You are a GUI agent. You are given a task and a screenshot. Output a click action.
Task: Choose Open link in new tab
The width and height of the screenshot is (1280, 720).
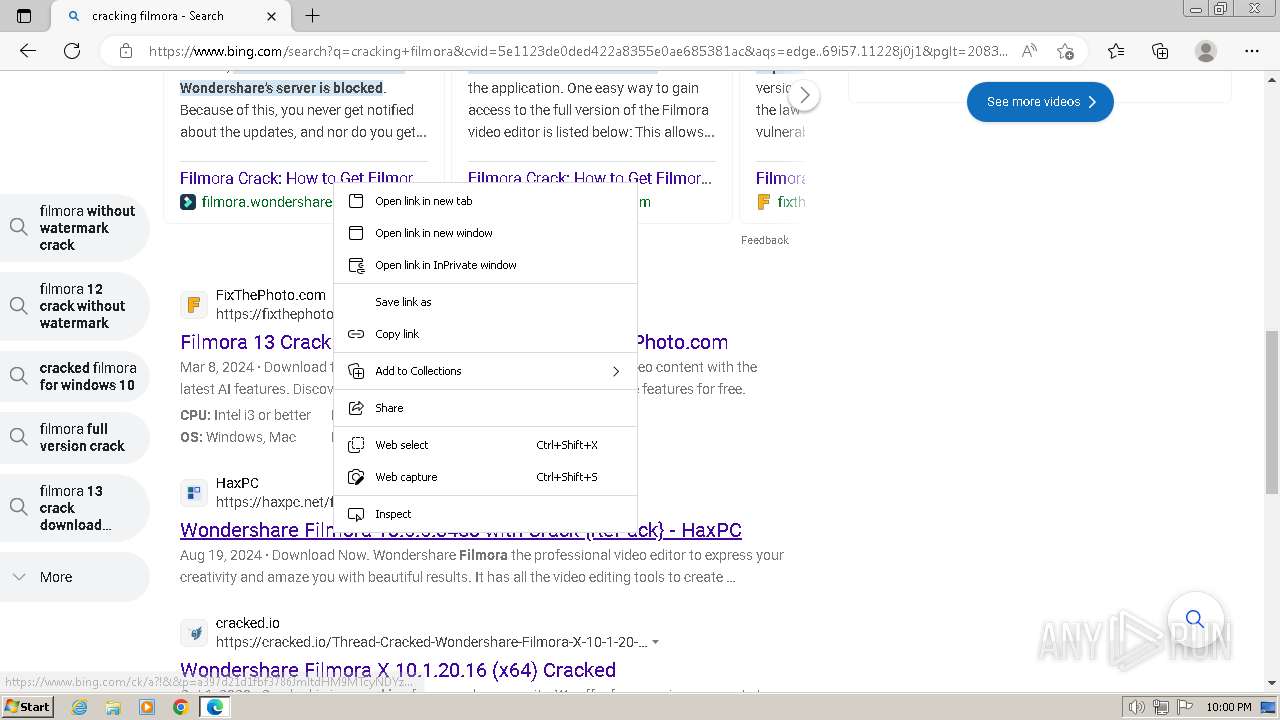485,201
